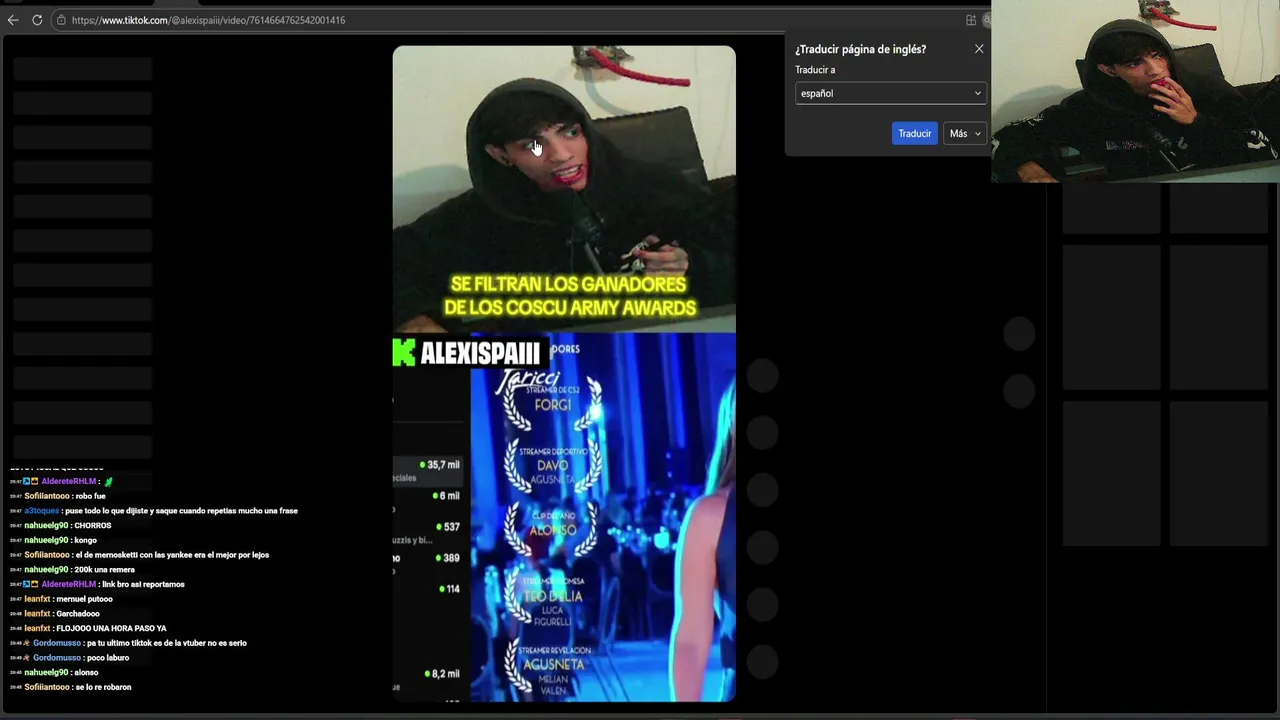
Task: Select chat message 'robo fue'
Action: [90, 496]
